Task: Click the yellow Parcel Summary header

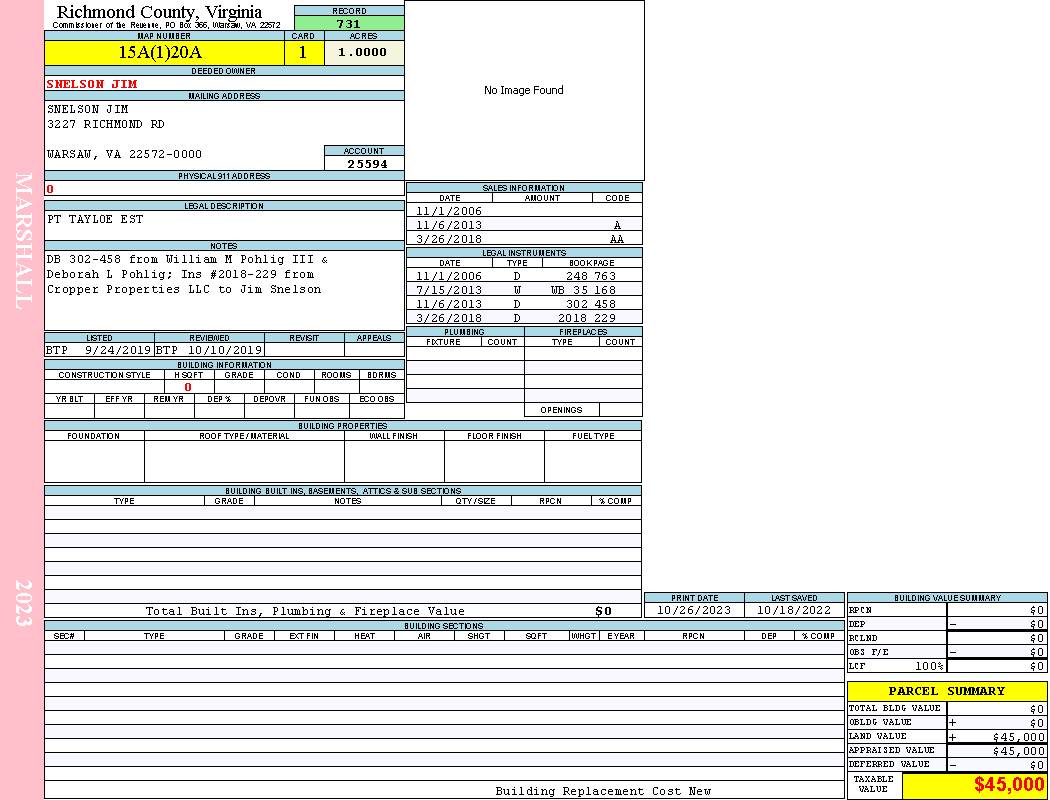Action: [946, 691]
